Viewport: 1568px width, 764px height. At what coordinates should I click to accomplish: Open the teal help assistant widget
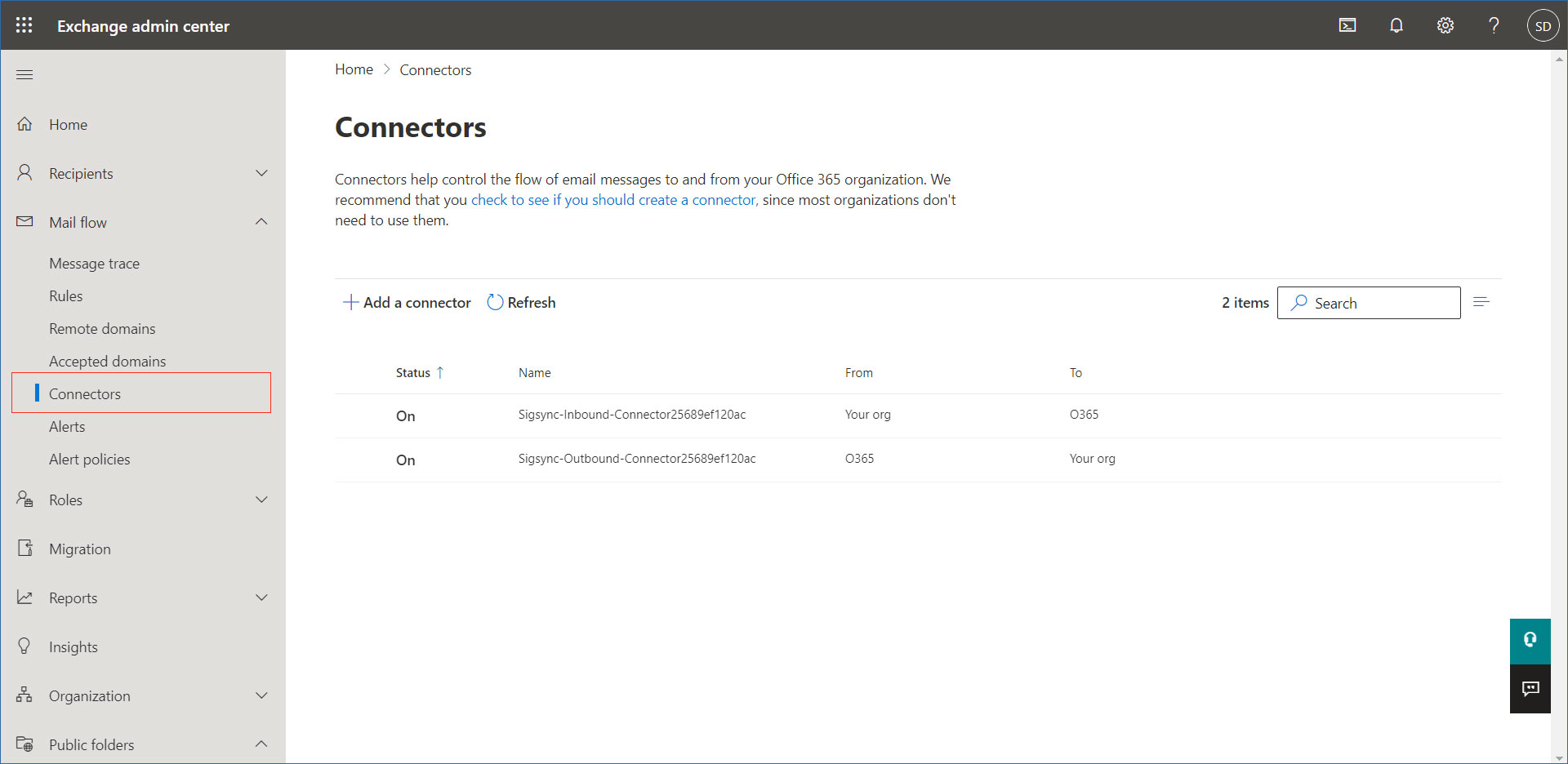tap(1530, 641)
